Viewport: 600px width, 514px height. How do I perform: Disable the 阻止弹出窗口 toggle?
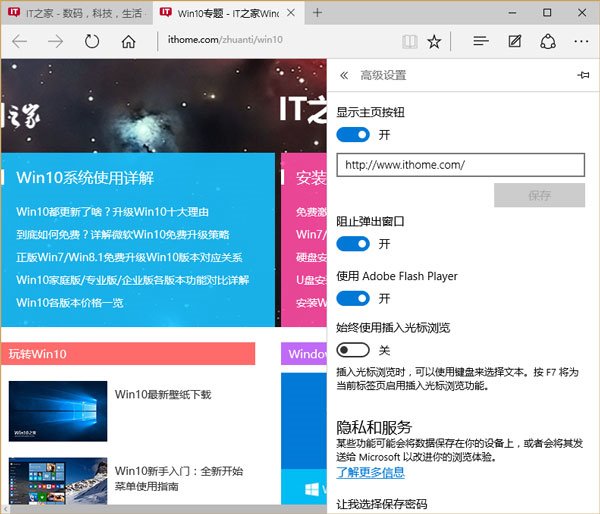coord(353,243)
